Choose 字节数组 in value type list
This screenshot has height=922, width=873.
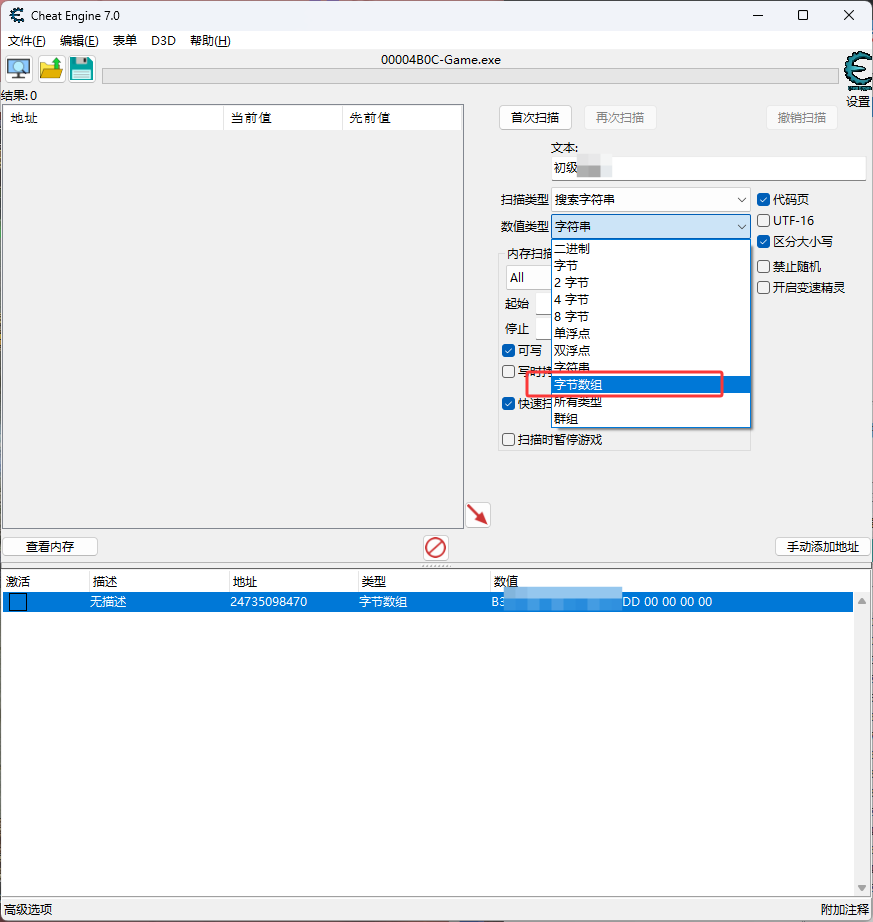click(650, 385)
